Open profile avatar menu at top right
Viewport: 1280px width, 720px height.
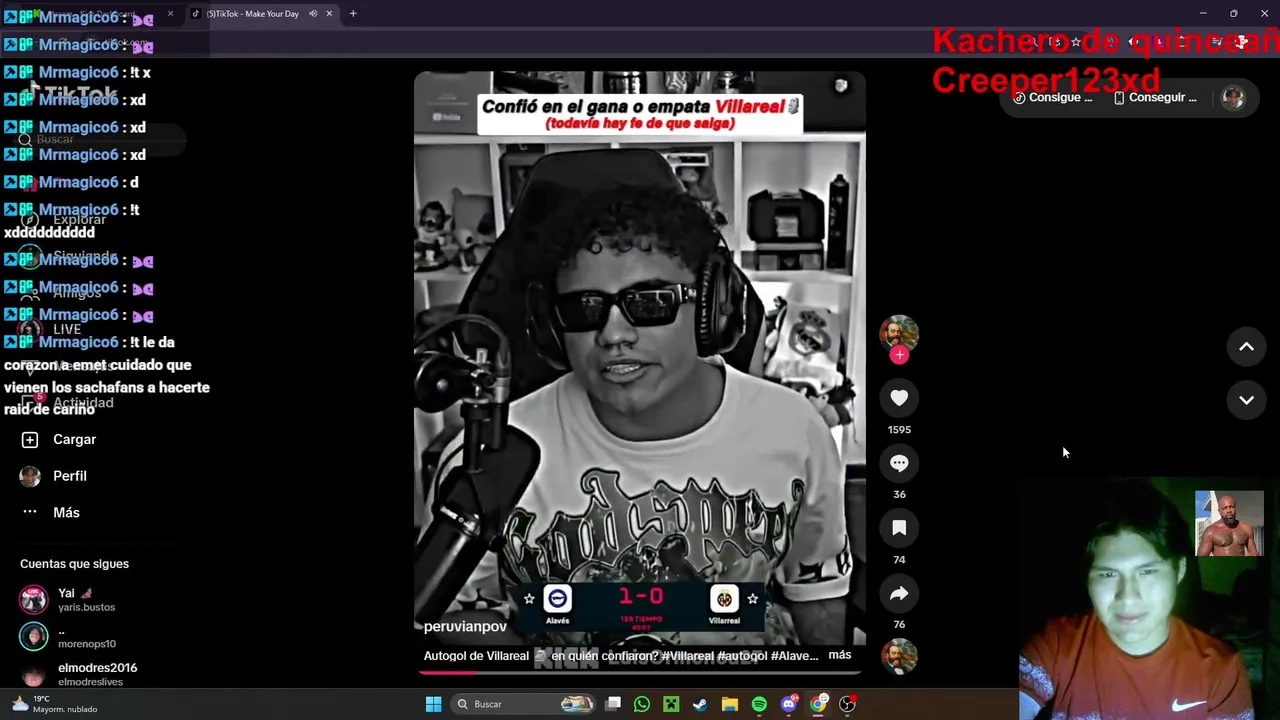pos(1233,97)
